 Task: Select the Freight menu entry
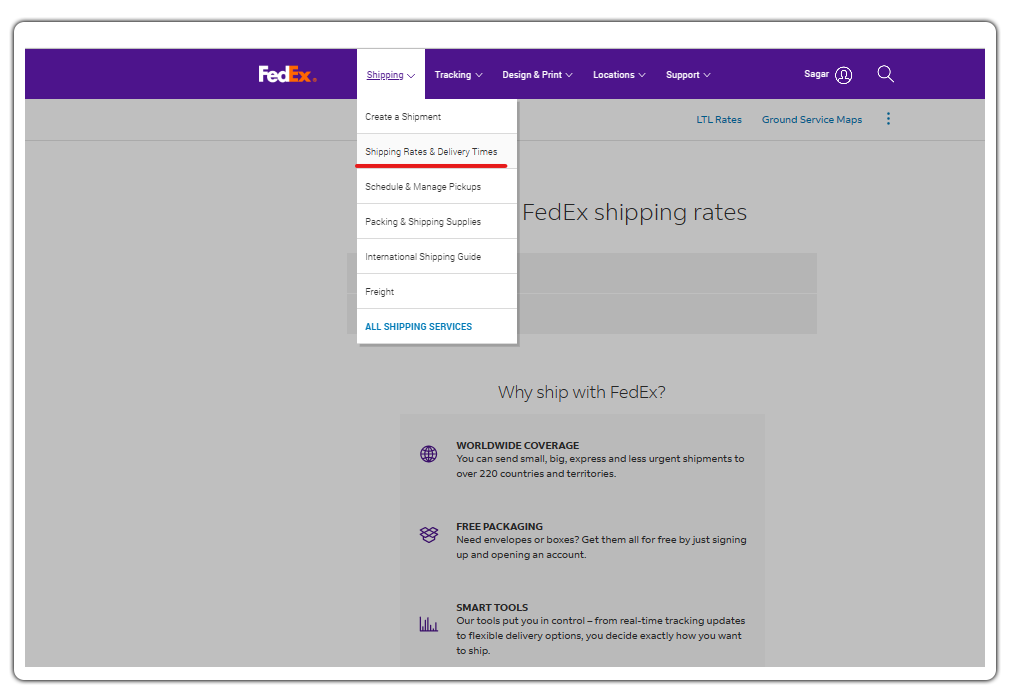(x=437, y=291)
